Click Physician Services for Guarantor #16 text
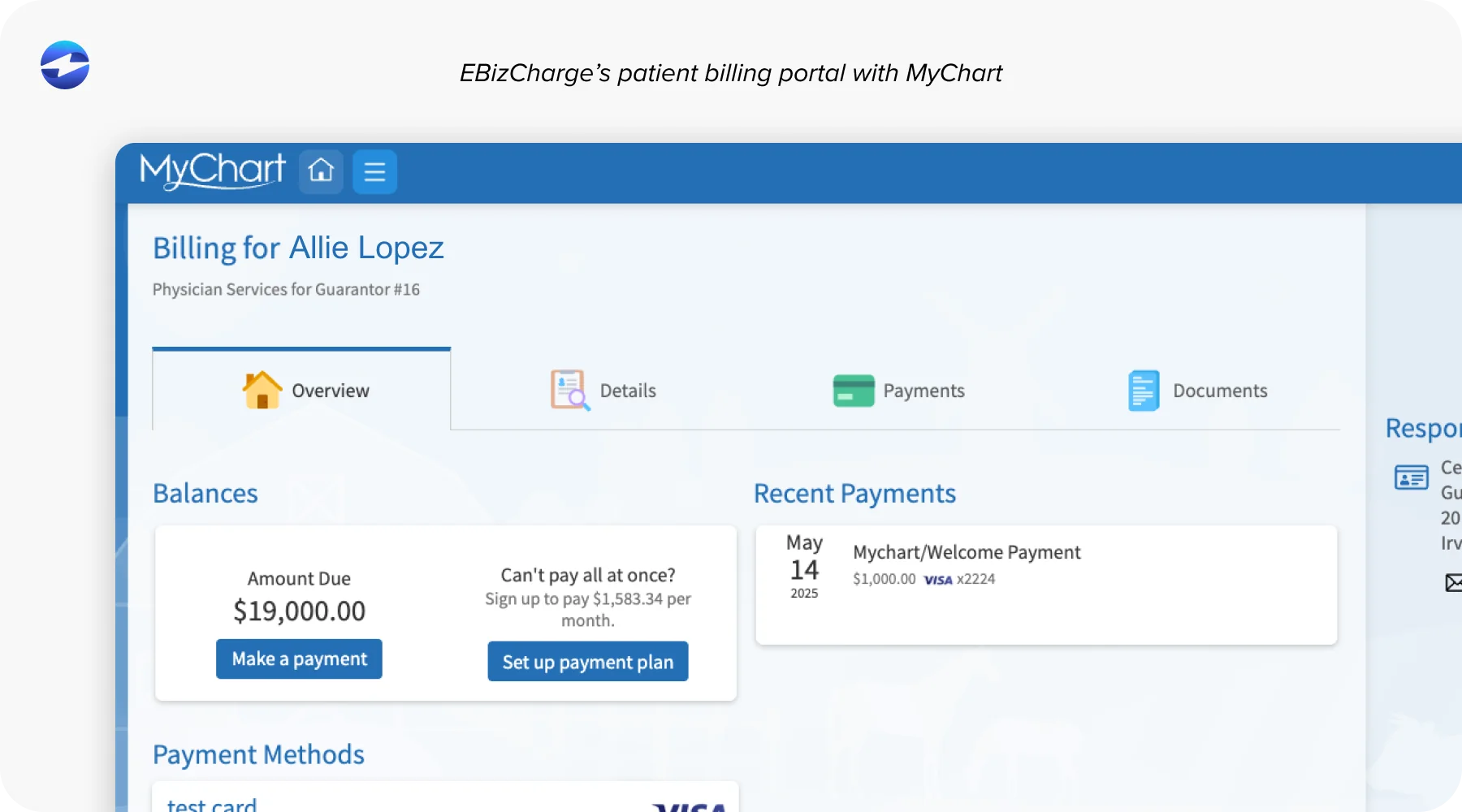The width and height of the screenshot is (1462, 812). click(286, 290)
